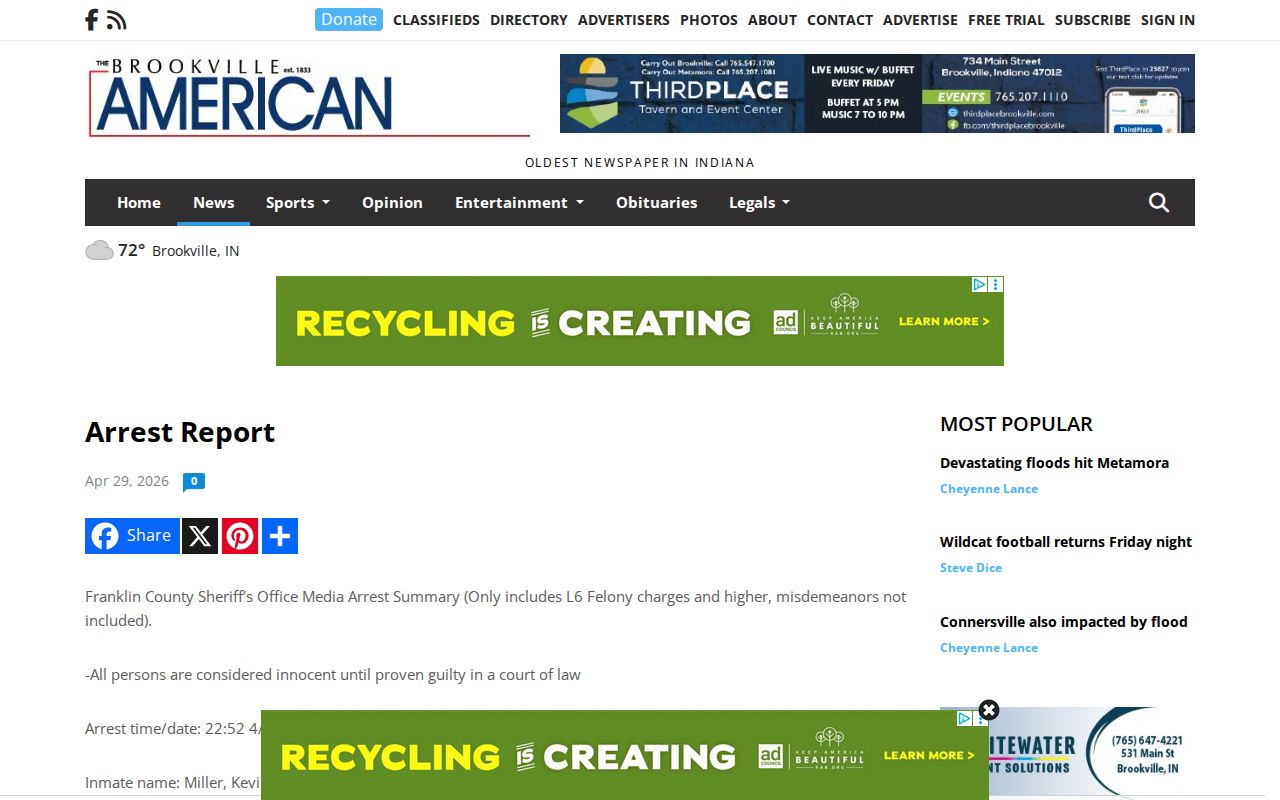This screenshot has height=800, width=1280.
Task: Share article via Facebook Share button
Action: [132, 536]
